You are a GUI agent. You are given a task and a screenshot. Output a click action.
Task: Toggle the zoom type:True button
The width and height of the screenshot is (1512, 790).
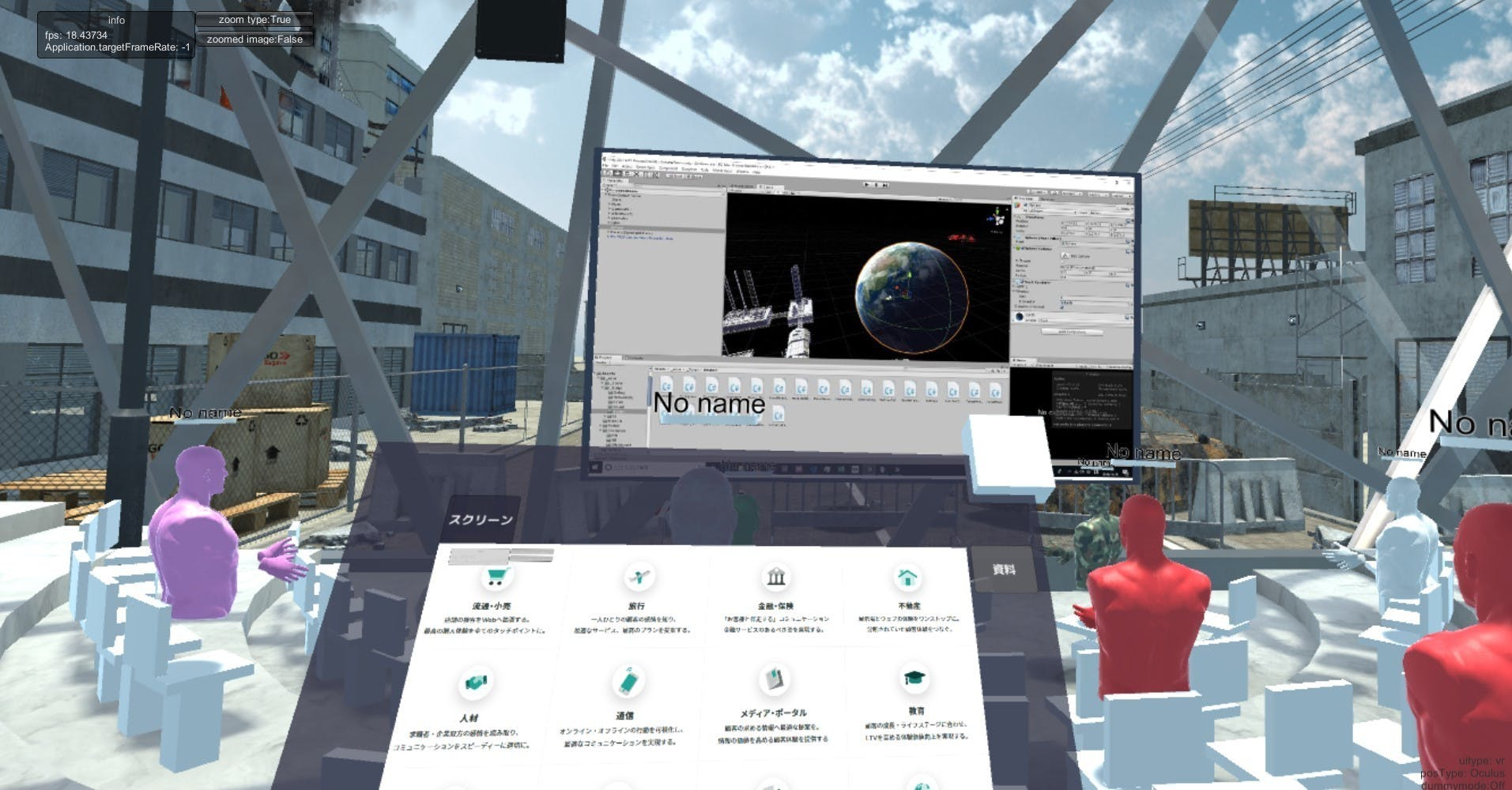click(x=255, y=20)
